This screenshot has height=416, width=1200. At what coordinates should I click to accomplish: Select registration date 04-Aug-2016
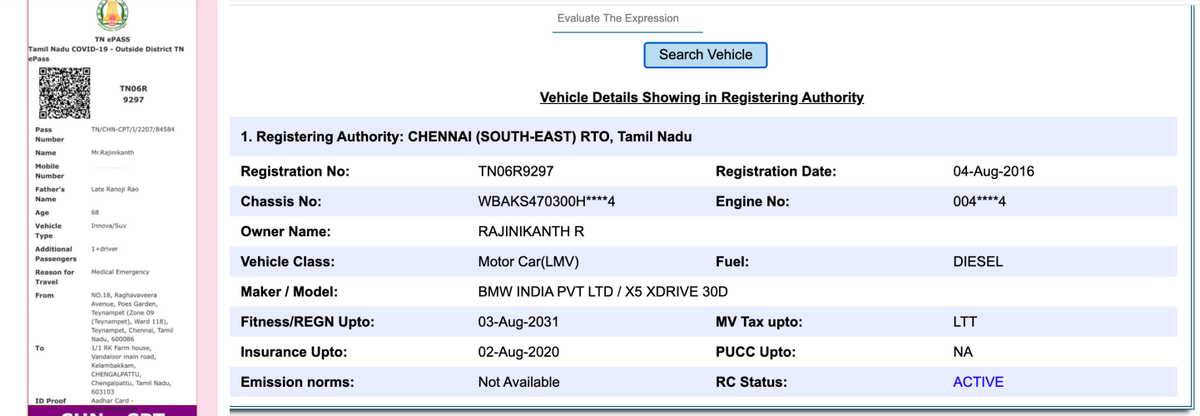pos(994,172)
